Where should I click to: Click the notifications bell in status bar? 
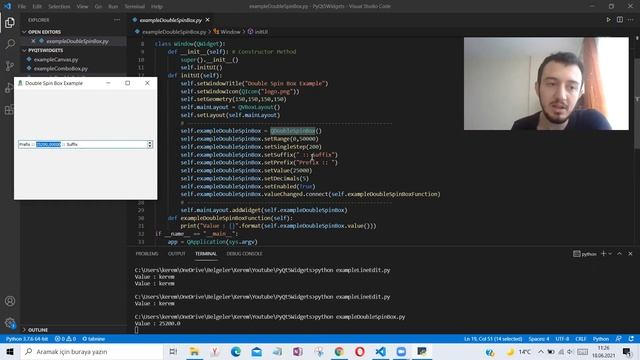tap(631, 339)
